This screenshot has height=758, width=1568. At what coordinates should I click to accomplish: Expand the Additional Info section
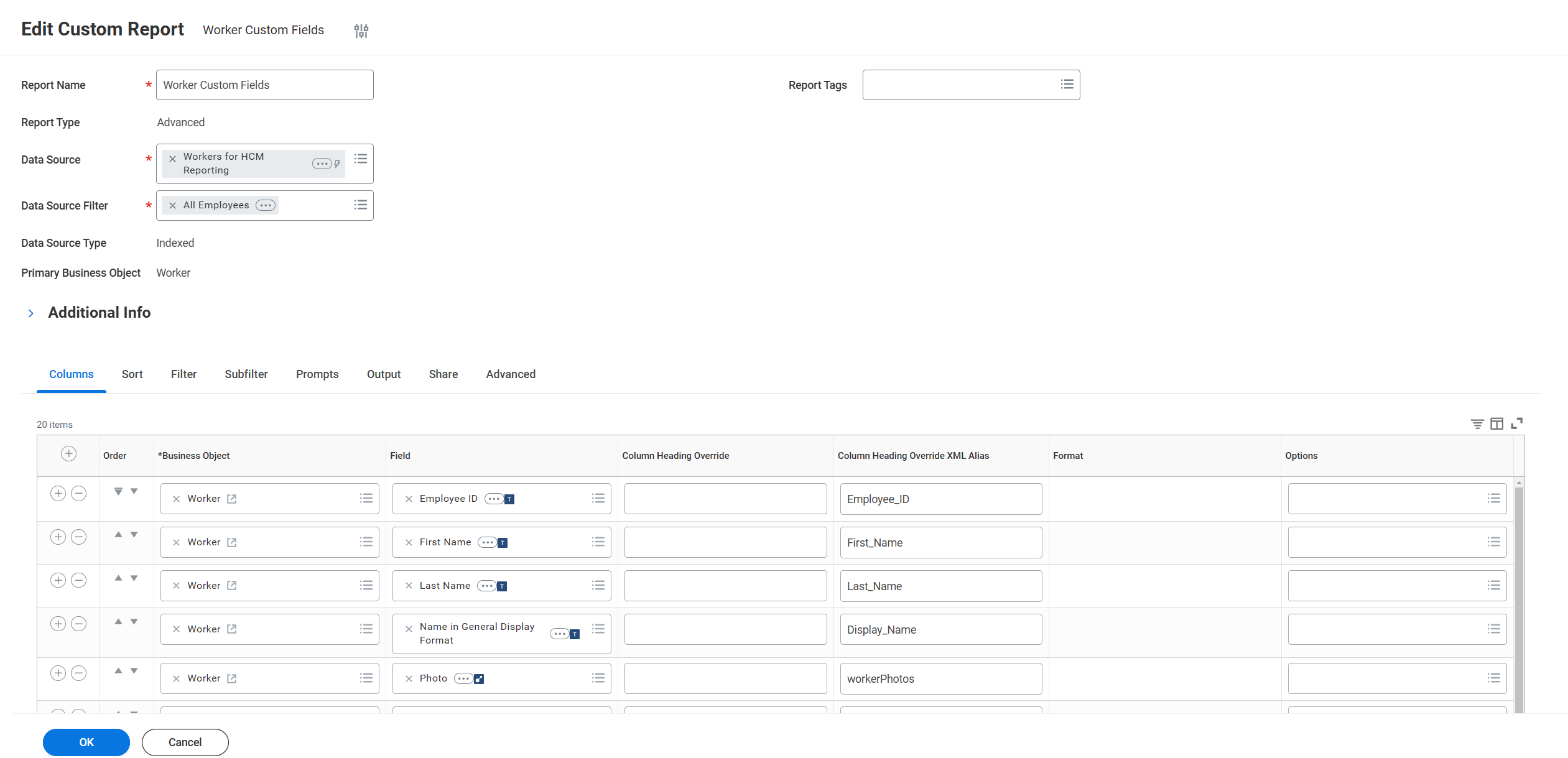pyautogui.click(x=30, y=313)
